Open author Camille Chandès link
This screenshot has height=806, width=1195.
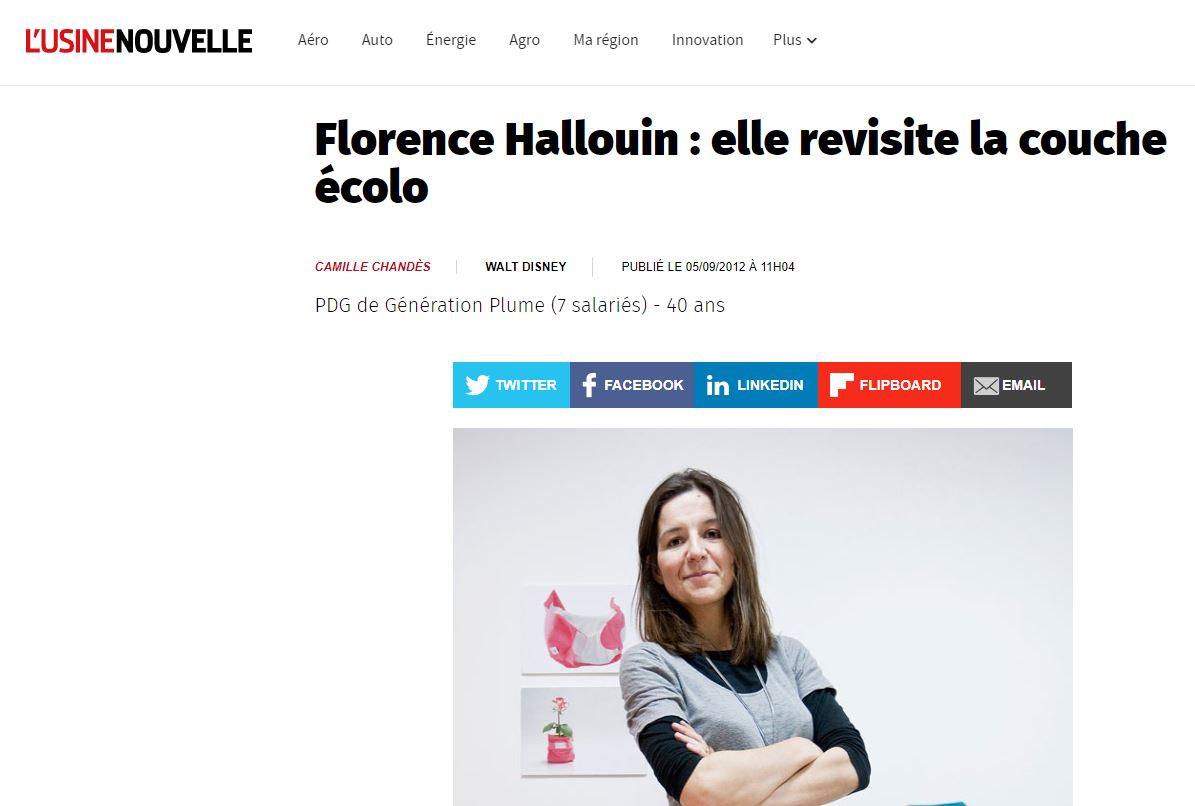pos(373,267)
